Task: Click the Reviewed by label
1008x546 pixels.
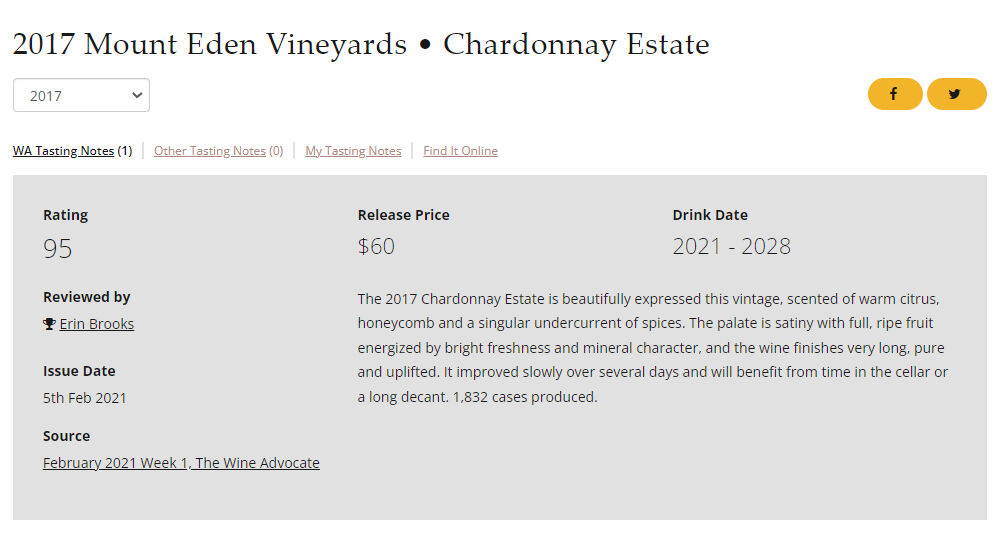Action: [87, 297]
